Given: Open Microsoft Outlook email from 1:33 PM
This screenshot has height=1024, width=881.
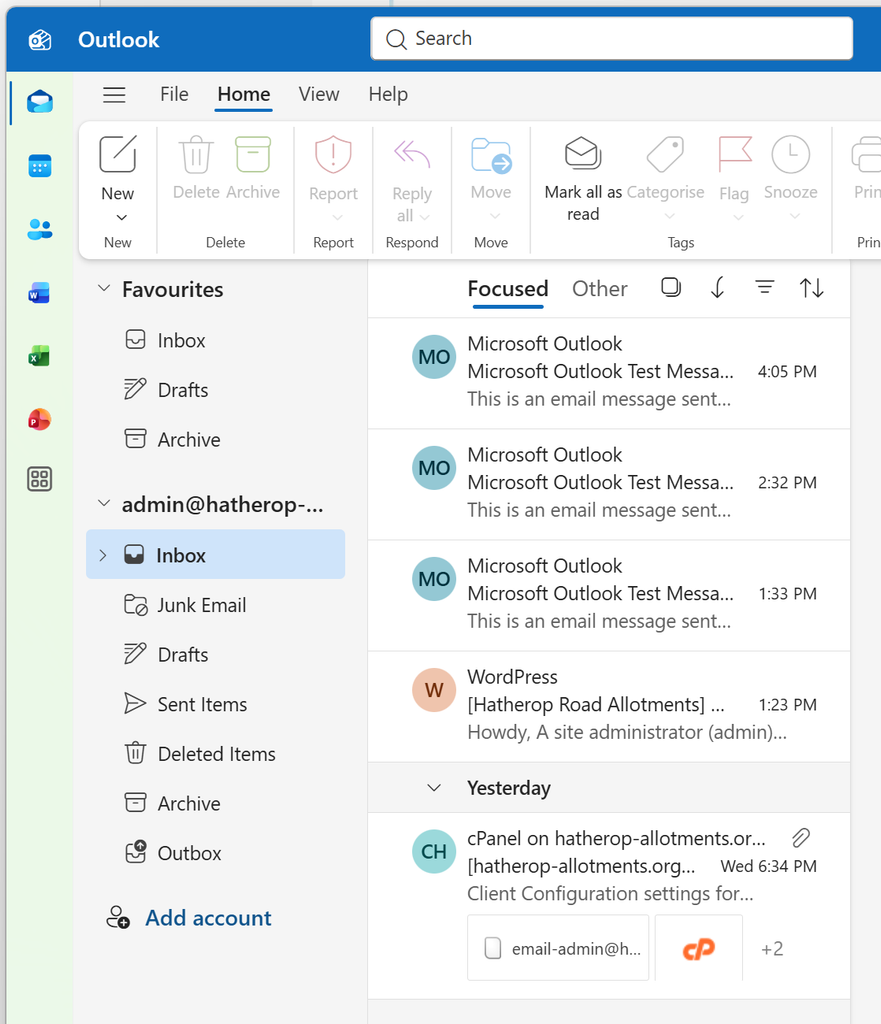Looking at the screenshot, I should (x=609, y=595).
